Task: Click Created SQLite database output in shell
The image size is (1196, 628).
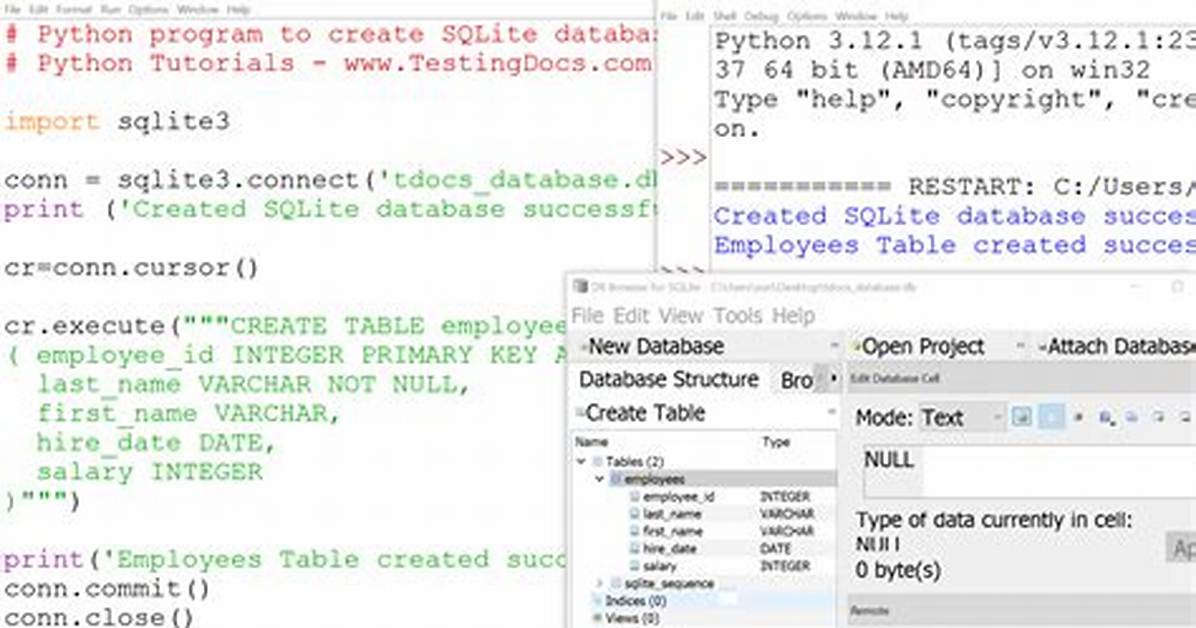Action: tap(954, 216)
